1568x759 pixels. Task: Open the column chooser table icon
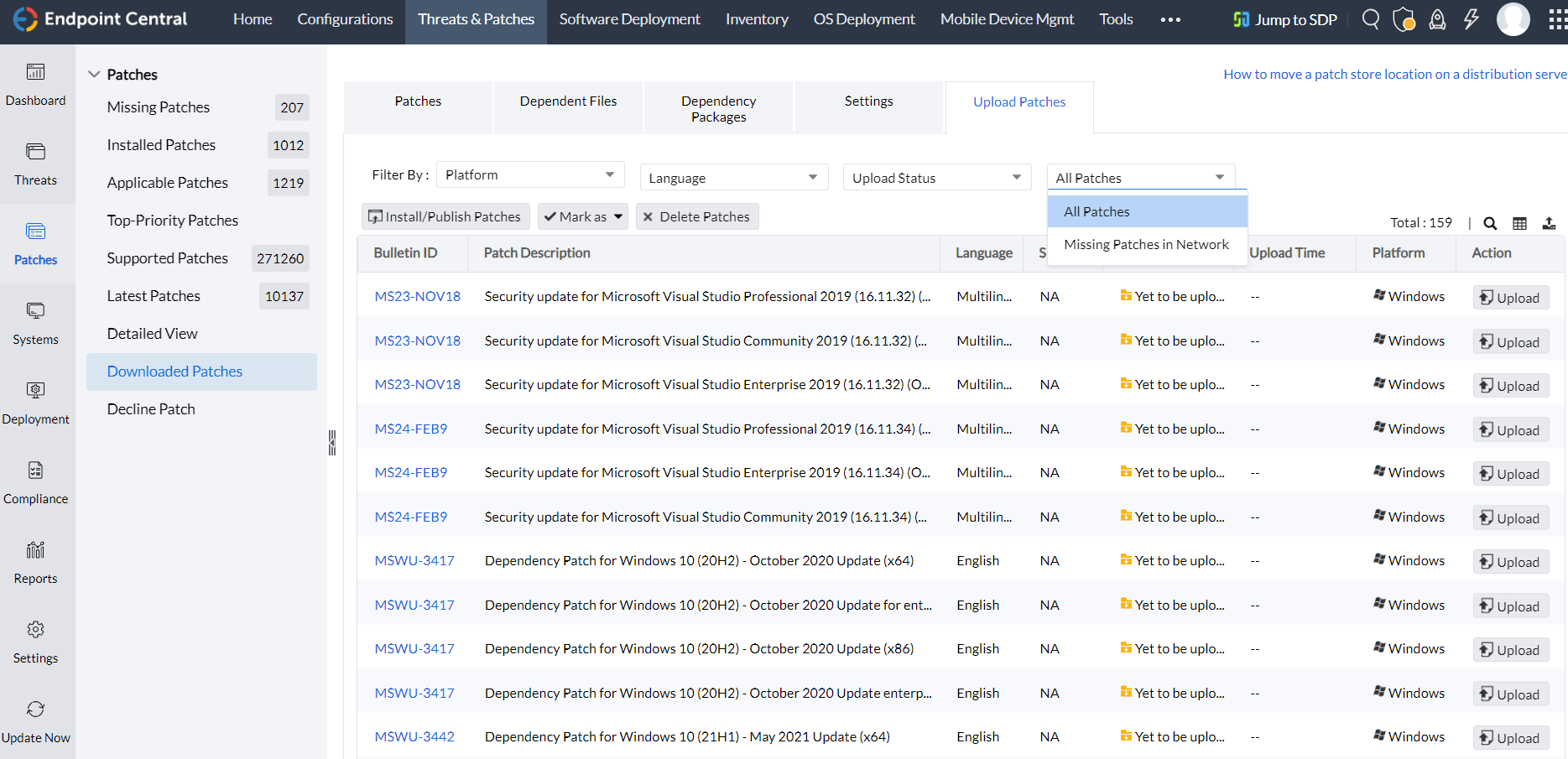(x=1519, y=223)
